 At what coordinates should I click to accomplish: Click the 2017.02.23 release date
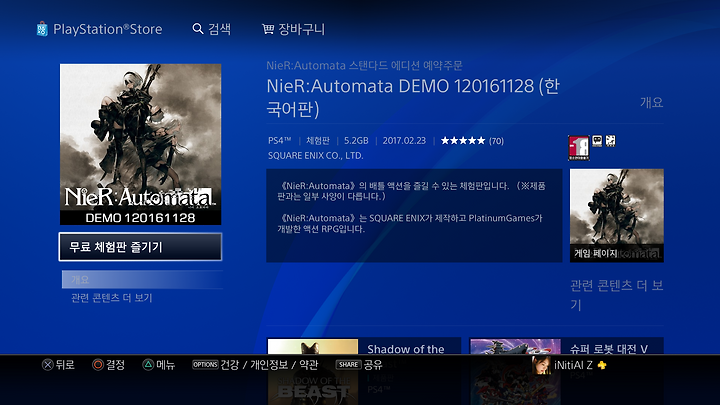[x=404, y=141]
